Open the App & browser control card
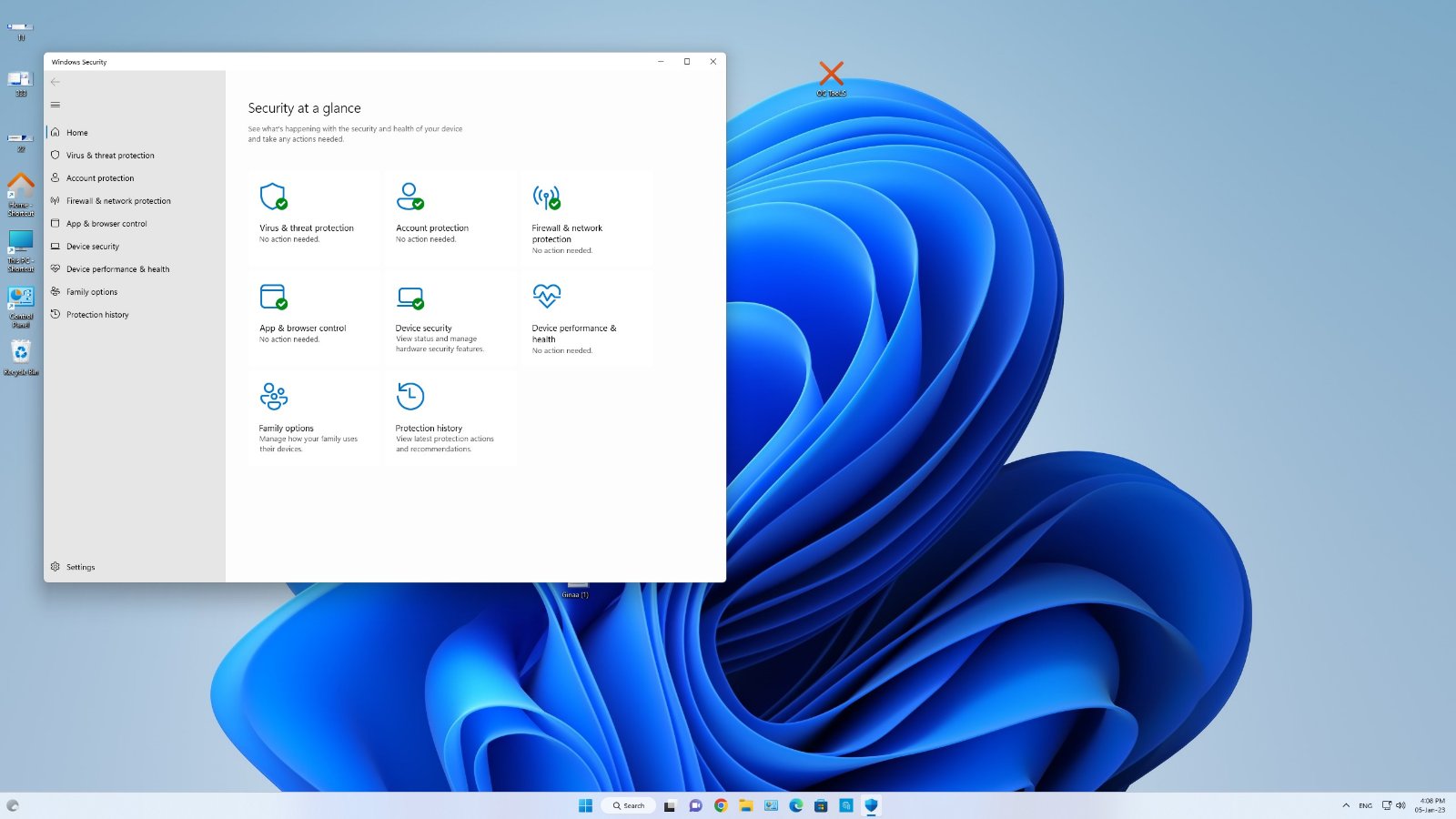The image size is (1456, 819). (314, 318)
